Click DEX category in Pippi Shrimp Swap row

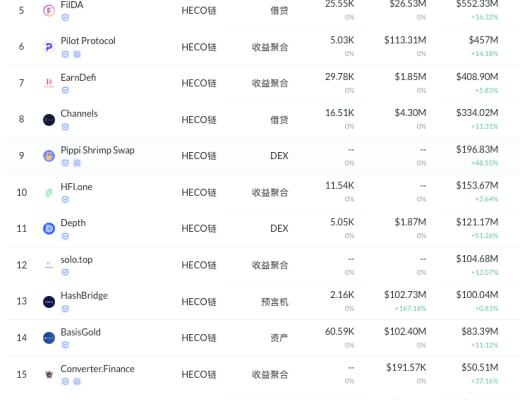click(279, 156)
